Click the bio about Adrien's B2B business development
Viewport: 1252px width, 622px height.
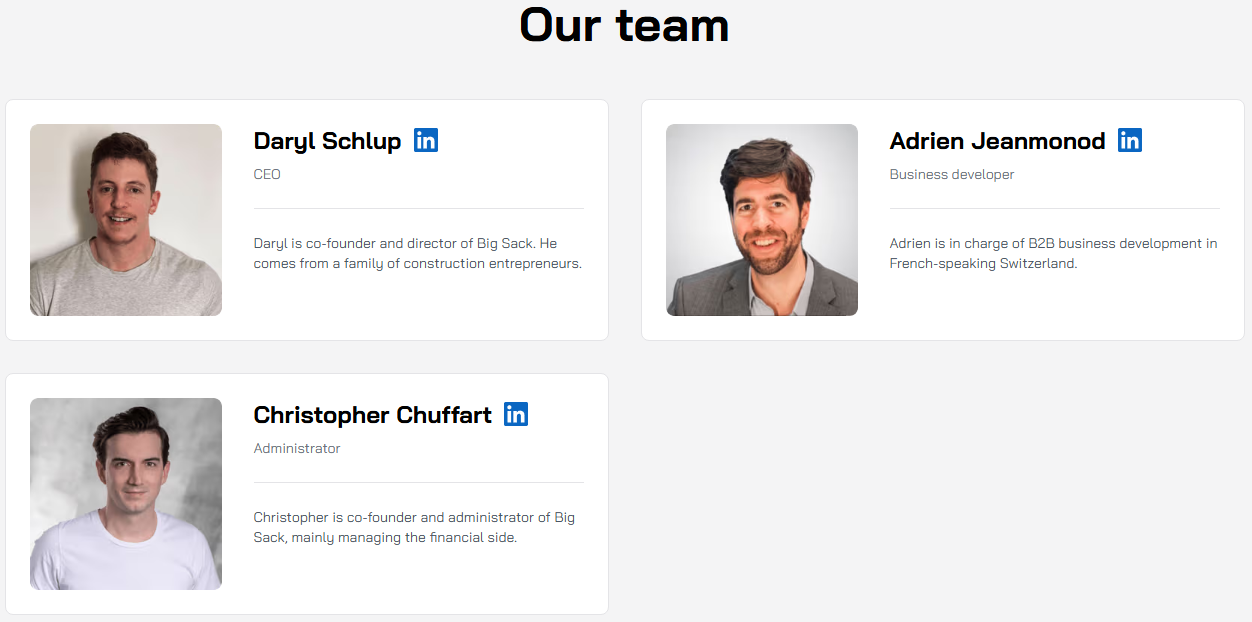pos(1053,254)
